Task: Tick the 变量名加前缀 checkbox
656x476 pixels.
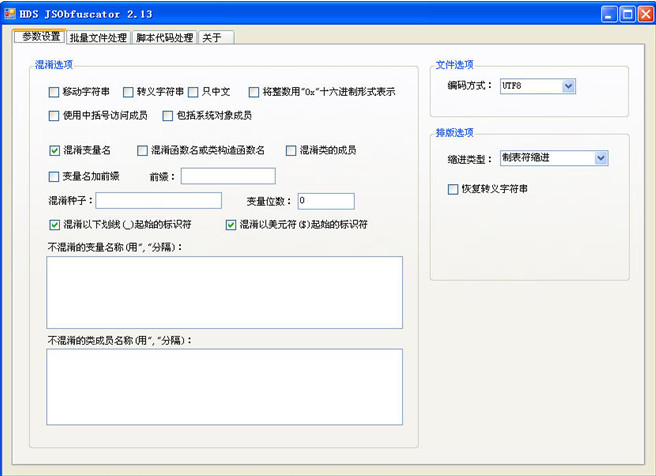Action: click(54, 177)
